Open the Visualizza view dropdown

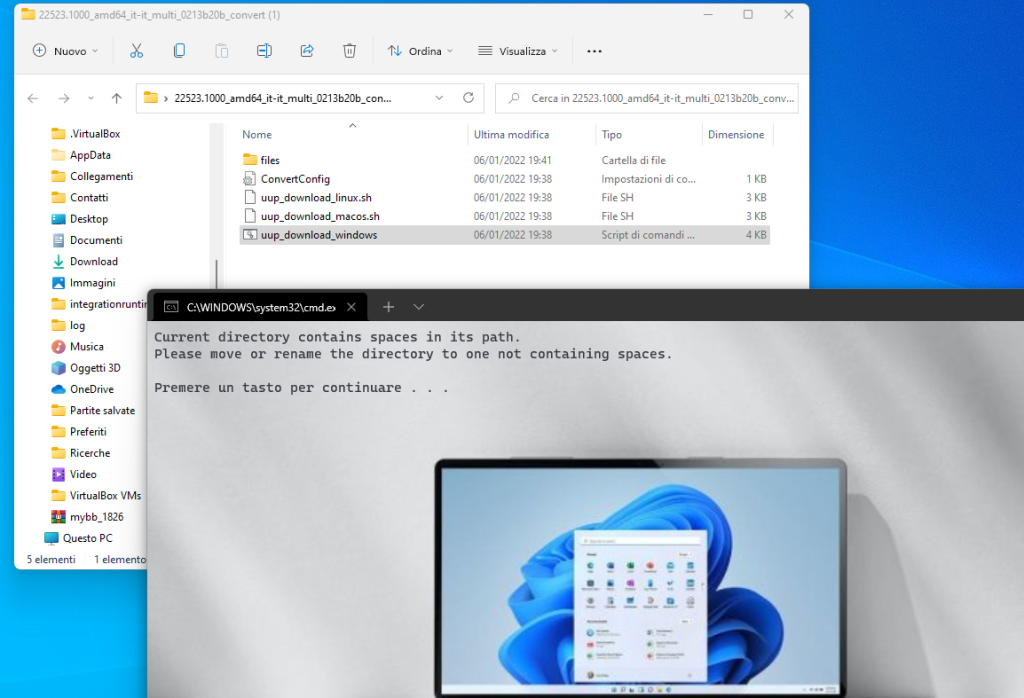pyautogui.click(x=520, y=50)
